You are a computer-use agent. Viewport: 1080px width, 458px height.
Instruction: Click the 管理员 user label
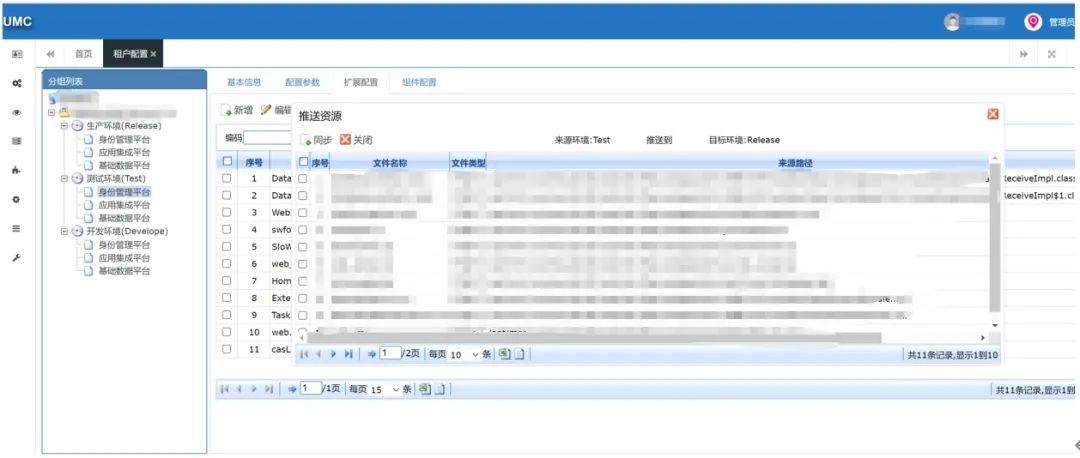[x=1063, y=22]
